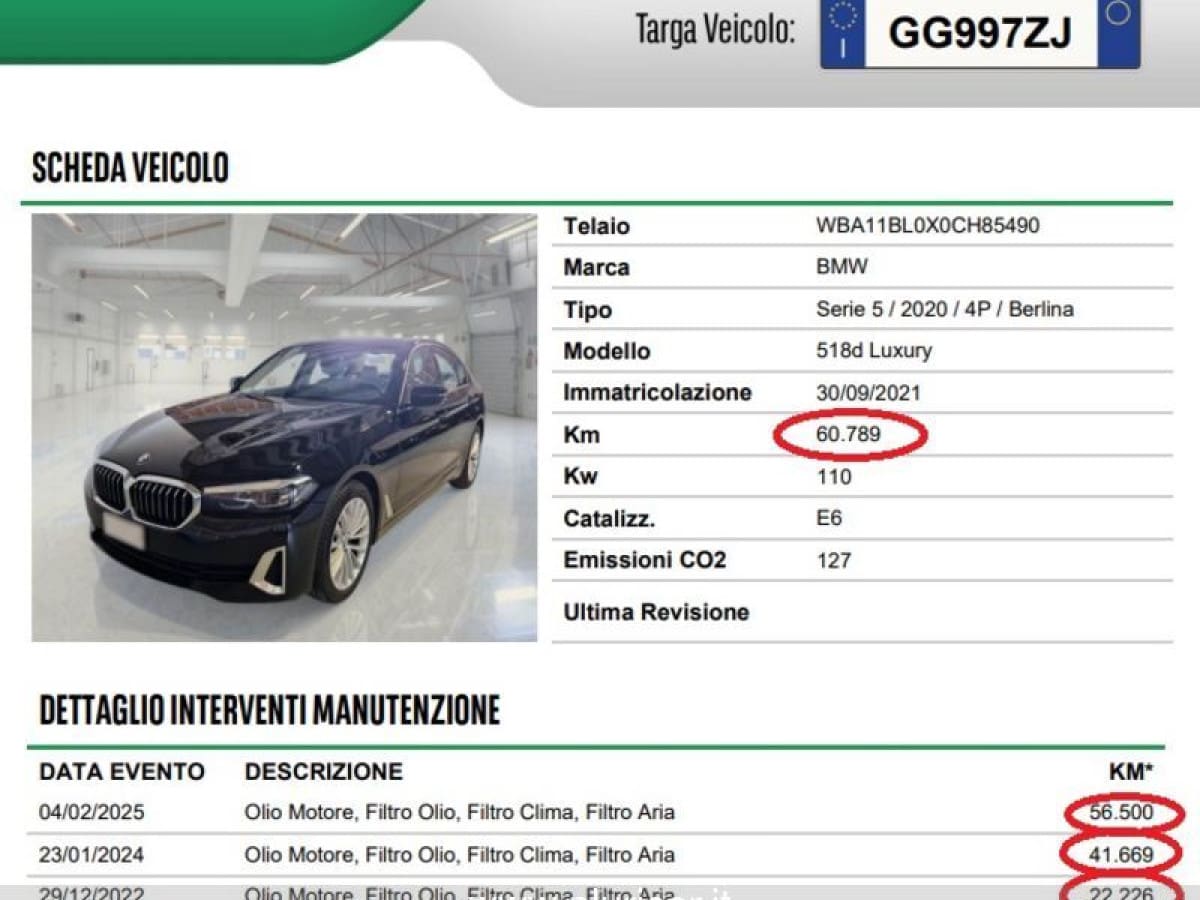
Task: Click the Catalizz. value E6
Action: click(829, 518)
